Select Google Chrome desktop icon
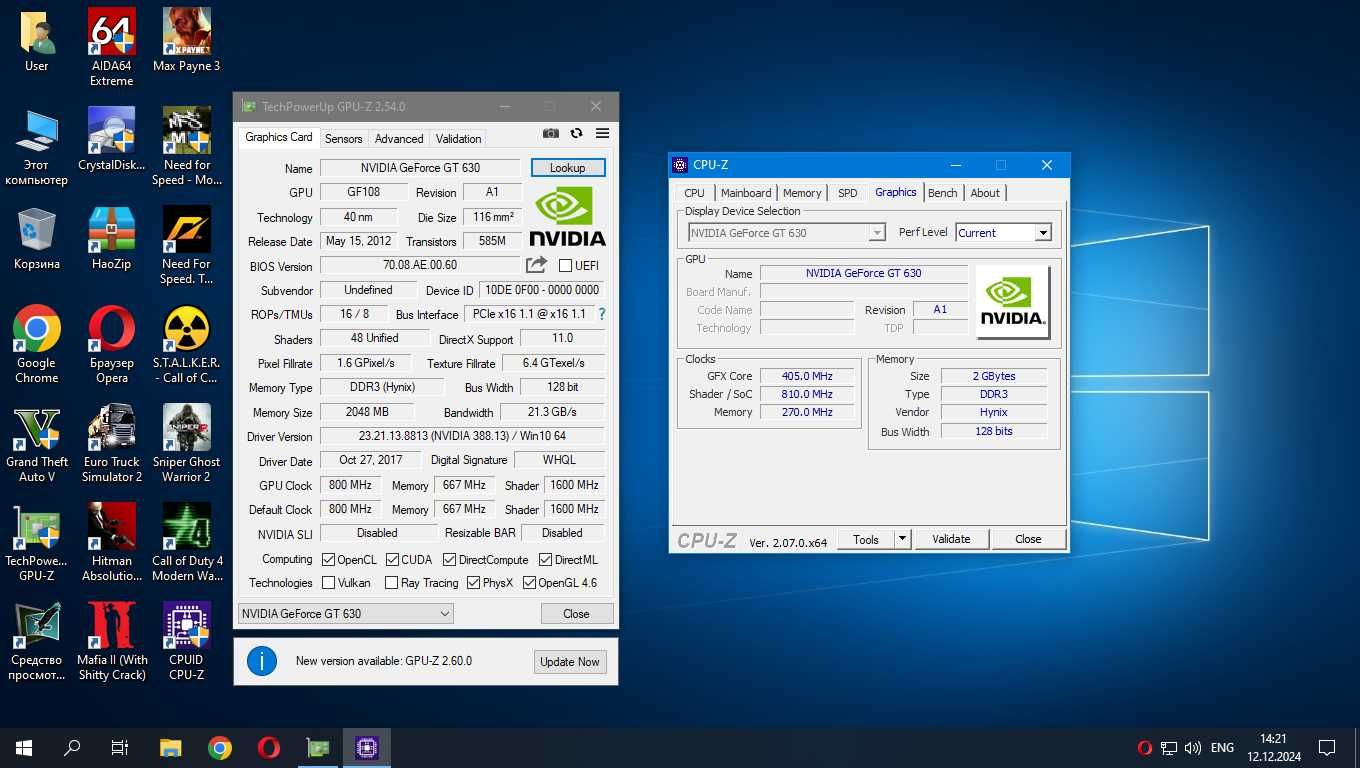 click(x=37, y=344)
